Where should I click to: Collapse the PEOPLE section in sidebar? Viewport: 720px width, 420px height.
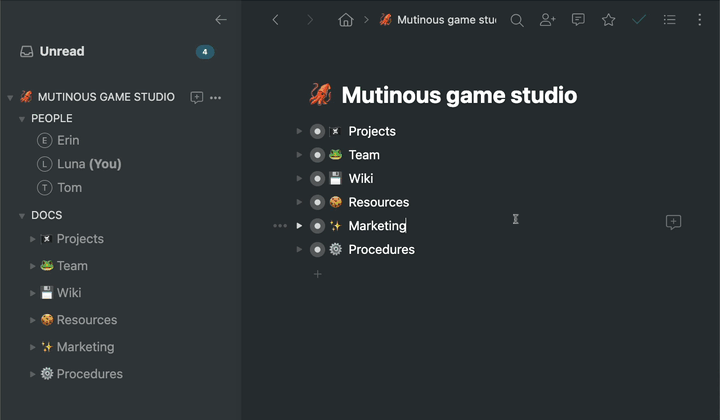point(22,119)
